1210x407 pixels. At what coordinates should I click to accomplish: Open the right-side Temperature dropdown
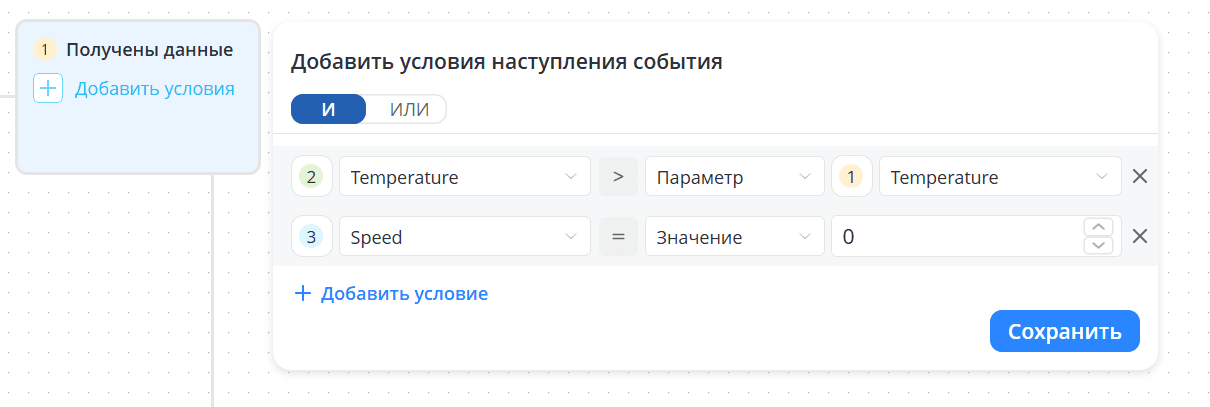tap(1000, 177)
